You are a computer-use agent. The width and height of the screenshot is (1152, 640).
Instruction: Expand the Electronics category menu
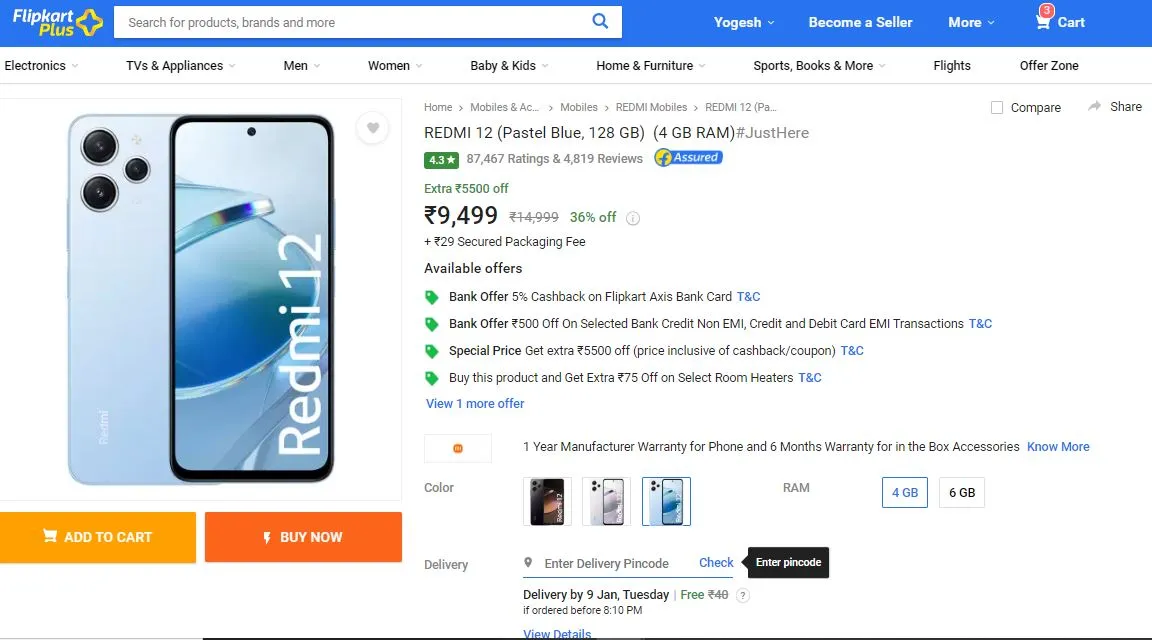pos(41,65)
